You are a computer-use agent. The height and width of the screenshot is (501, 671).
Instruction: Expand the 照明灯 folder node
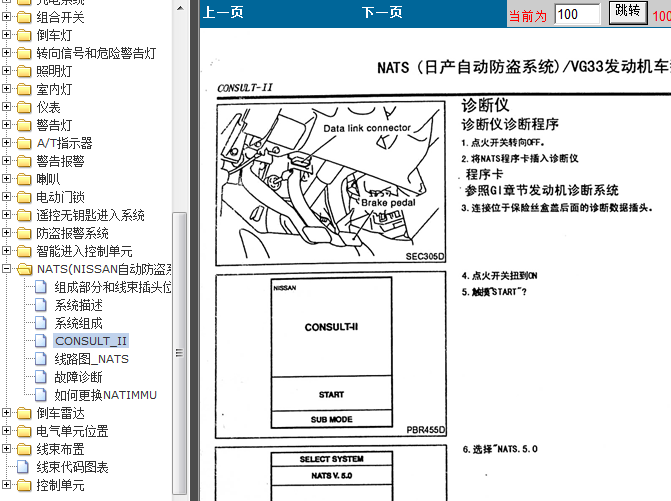6,71
